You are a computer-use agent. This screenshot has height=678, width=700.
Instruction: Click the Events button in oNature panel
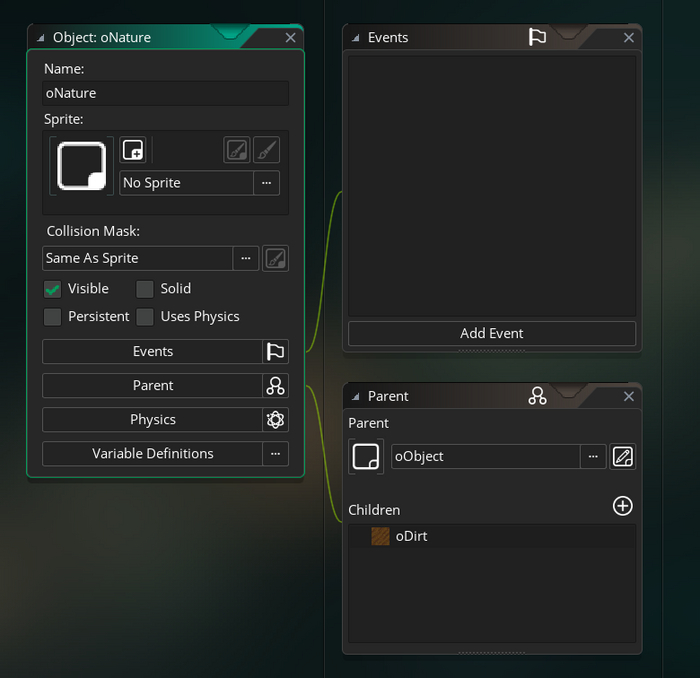pyautogui.click(x=152, y=351)
